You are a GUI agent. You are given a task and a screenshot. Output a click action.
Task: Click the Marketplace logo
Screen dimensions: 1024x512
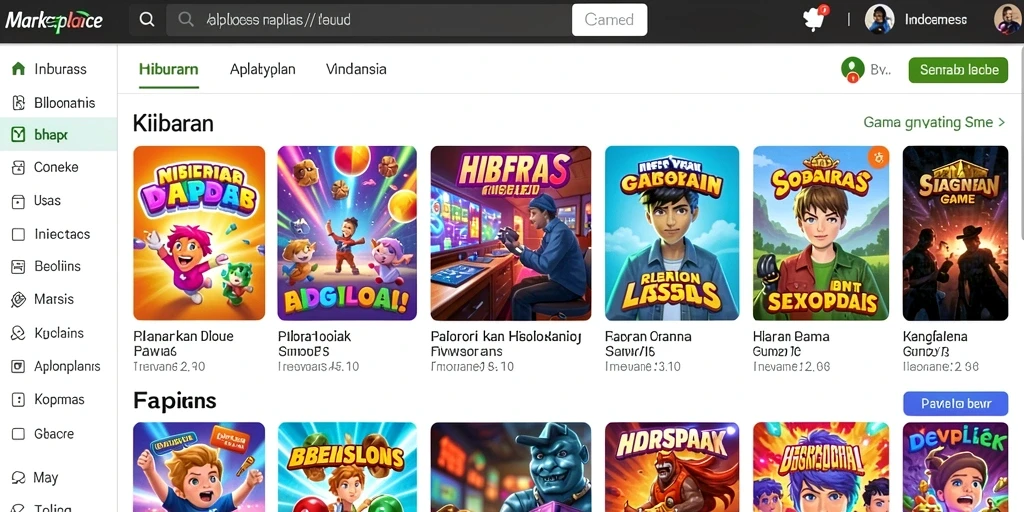(54, 20)
